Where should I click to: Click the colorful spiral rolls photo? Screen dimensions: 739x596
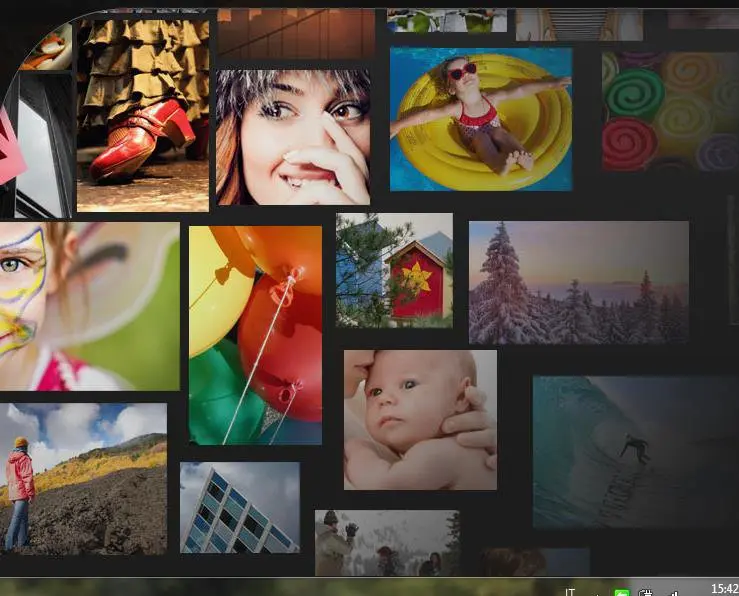[x=670, y=111]
